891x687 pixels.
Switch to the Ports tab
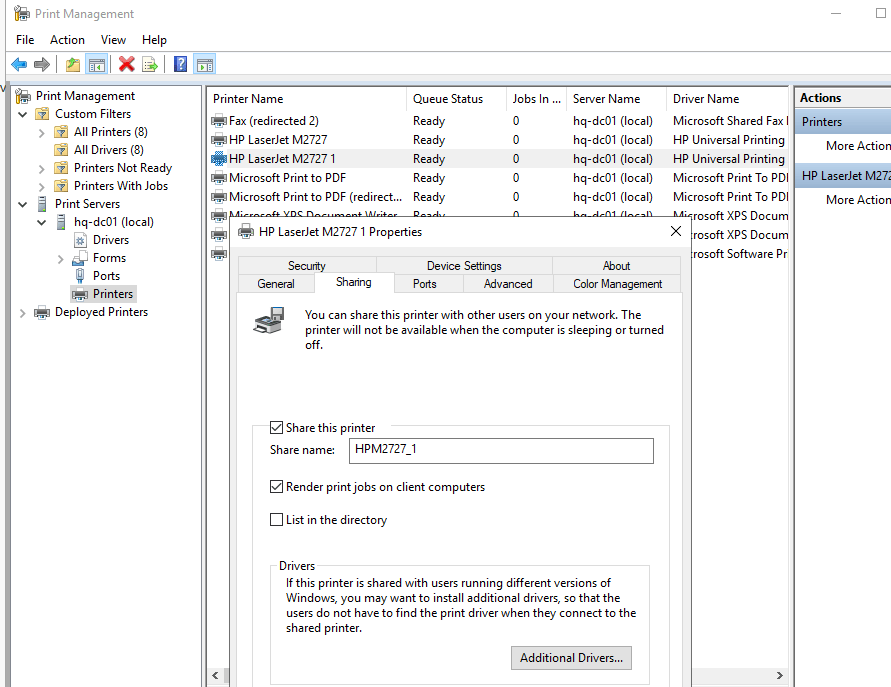click(427, 283)
